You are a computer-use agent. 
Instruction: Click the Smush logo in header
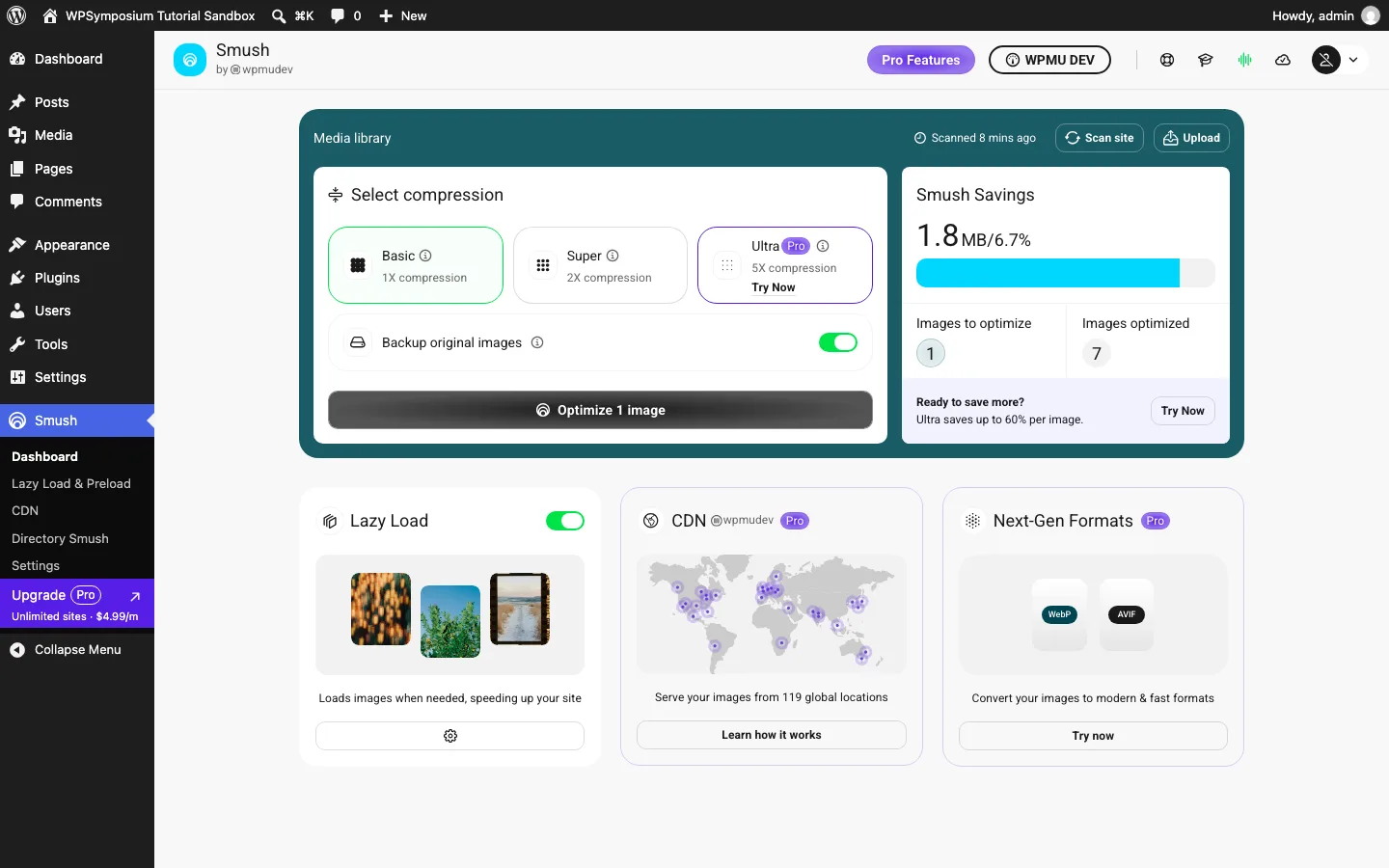pos(190,60)
